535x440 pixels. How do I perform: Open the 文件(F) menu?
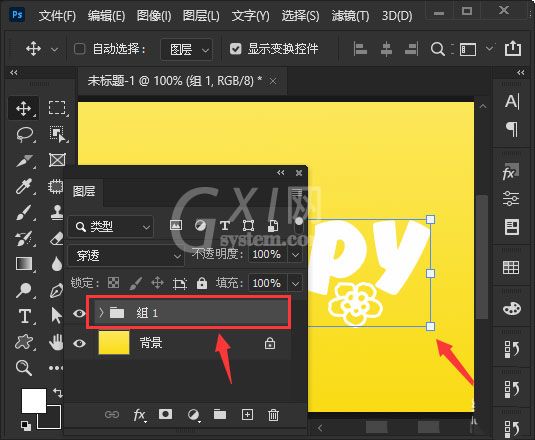pos(57,16)
